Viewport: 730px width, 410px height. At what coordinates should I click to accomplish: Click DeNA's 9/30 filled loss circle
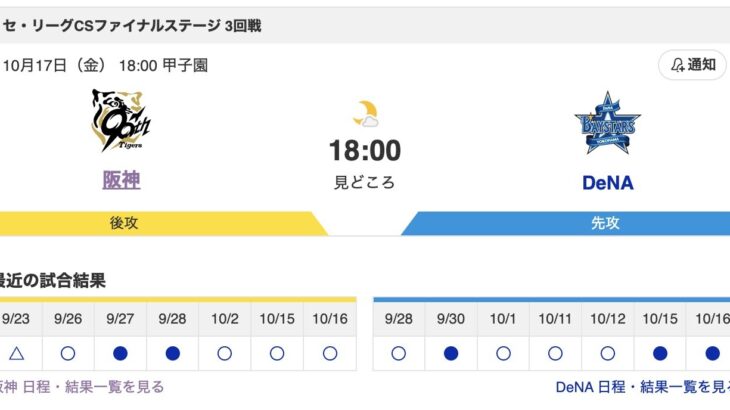(451, 353)
